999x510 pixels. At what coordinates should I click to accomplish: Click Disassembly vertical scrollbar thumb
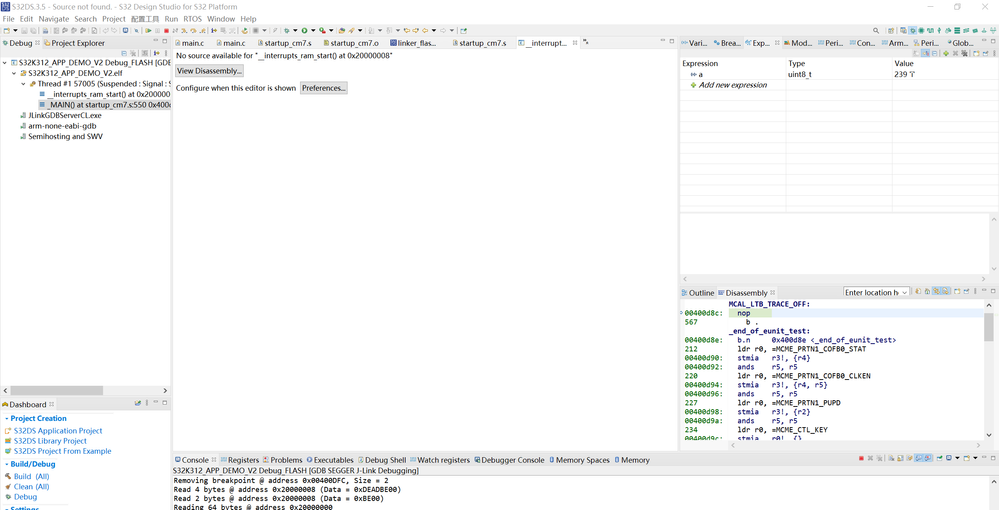[988, 327]
